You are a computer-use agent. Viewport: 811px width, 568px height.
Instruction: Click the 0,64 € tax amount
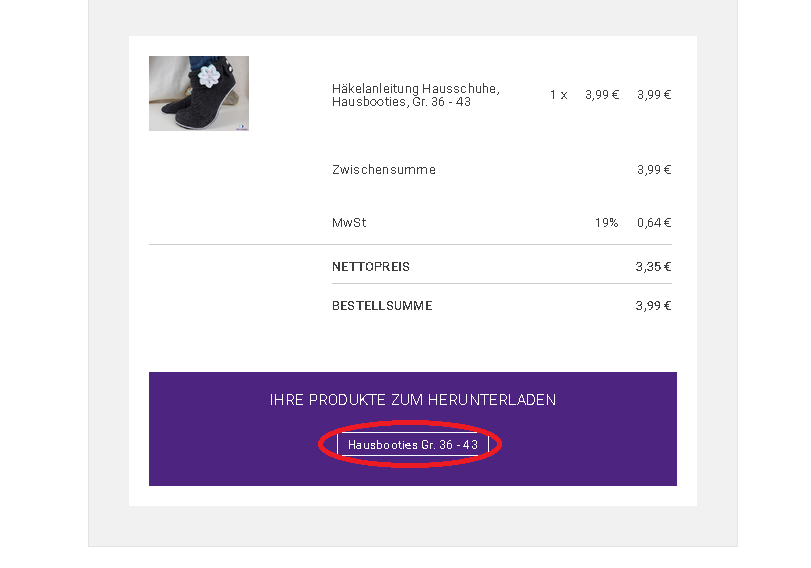coord(654,223)
